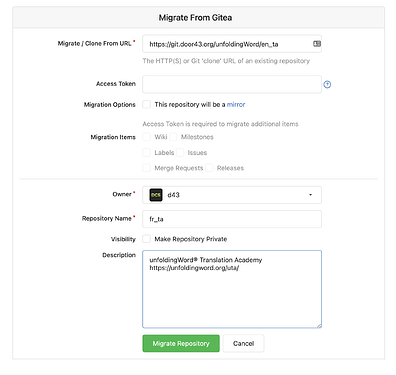Click the autofill icon in URL field
Screen dimensions: 396x375
click(x=317, y=44)
